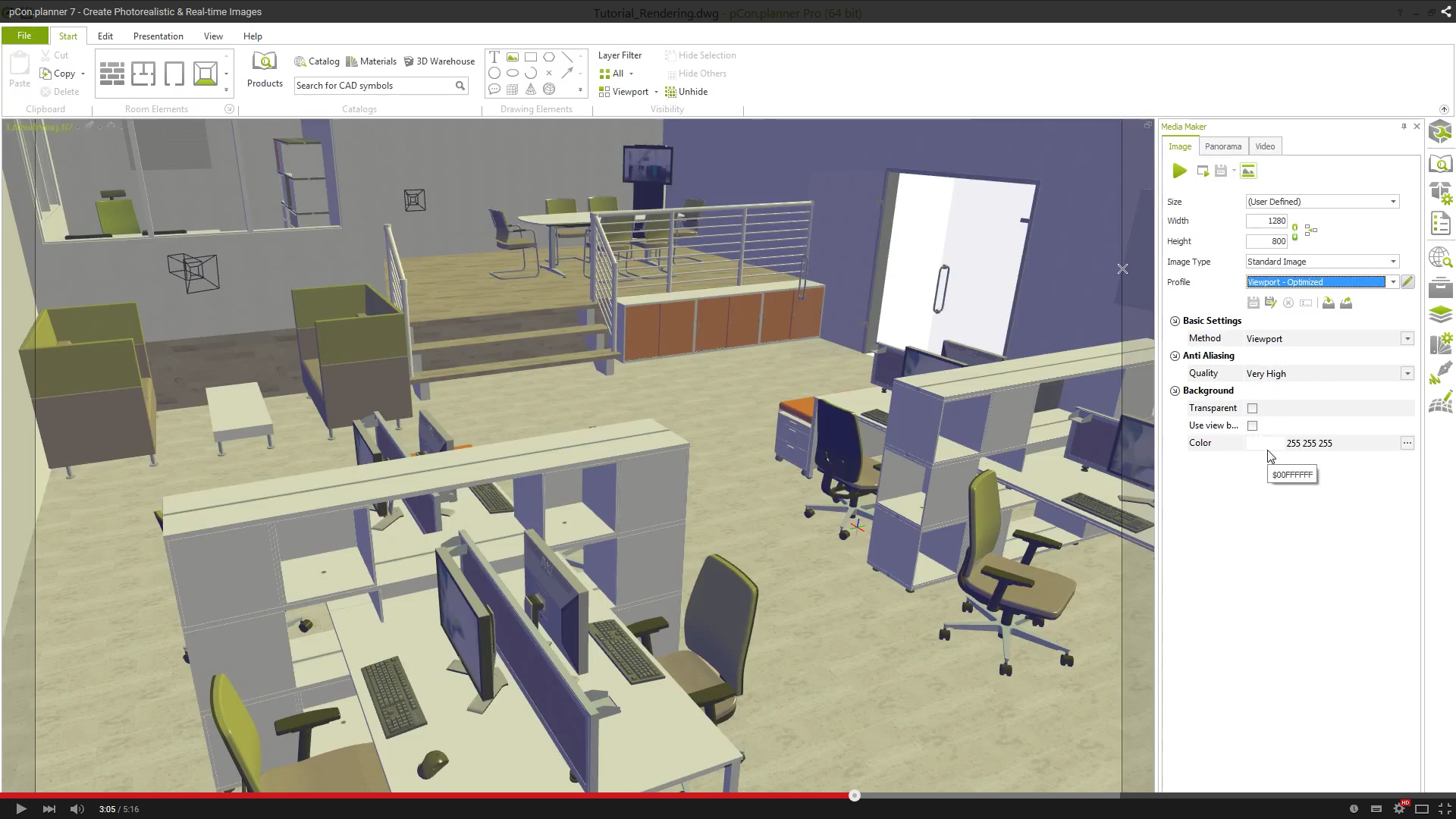This screenshot has width=1456, height=819.
Task: Click the Unhide button
Action: tap(694, 91)
